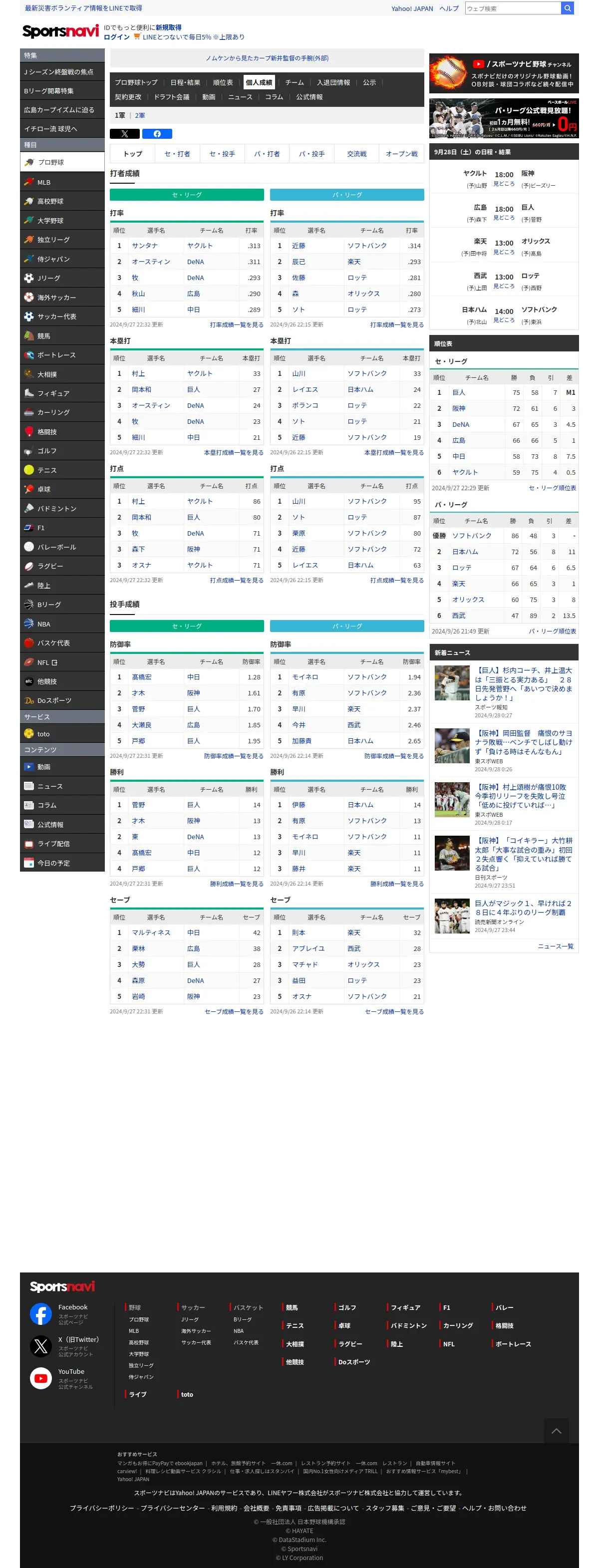The width and height of the screenshot is (599, 1568).
Task: Open MLB via its sidebar icon
Action: tap(28, 182)
